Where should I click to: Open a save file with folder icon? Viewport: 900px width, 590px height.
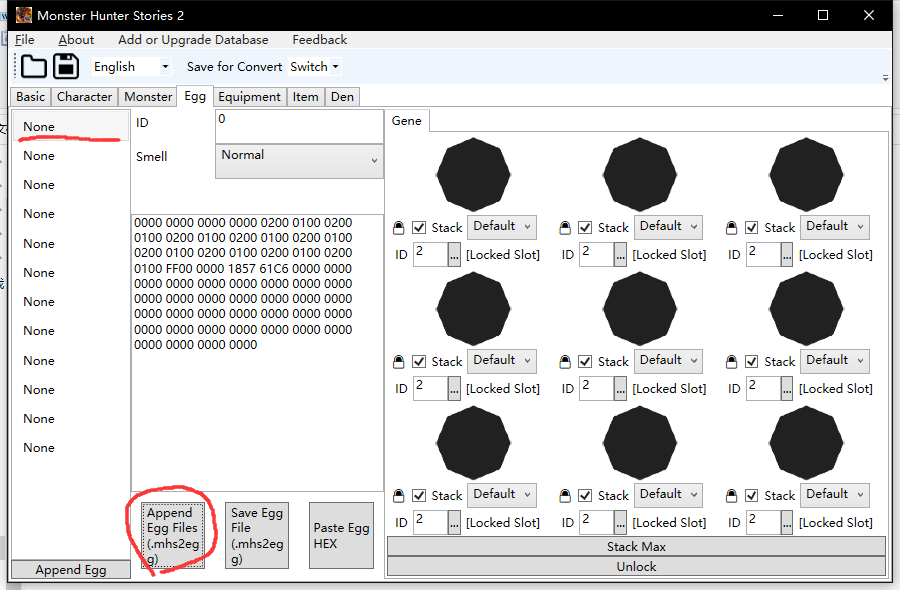point(33,67)
